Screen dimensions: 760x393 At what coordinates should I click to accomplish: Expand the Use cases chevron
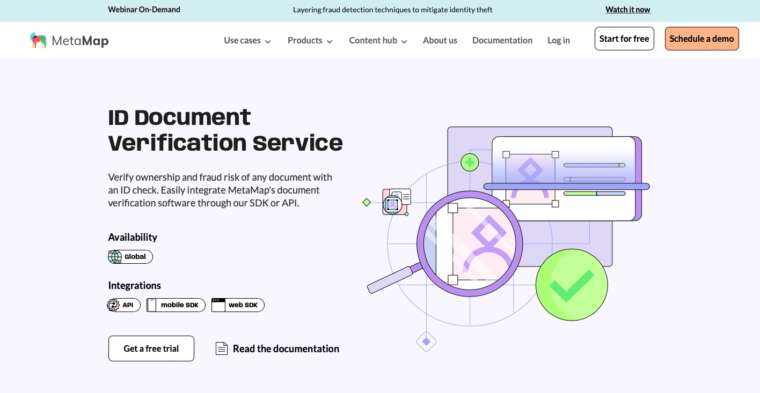(268, 41)
